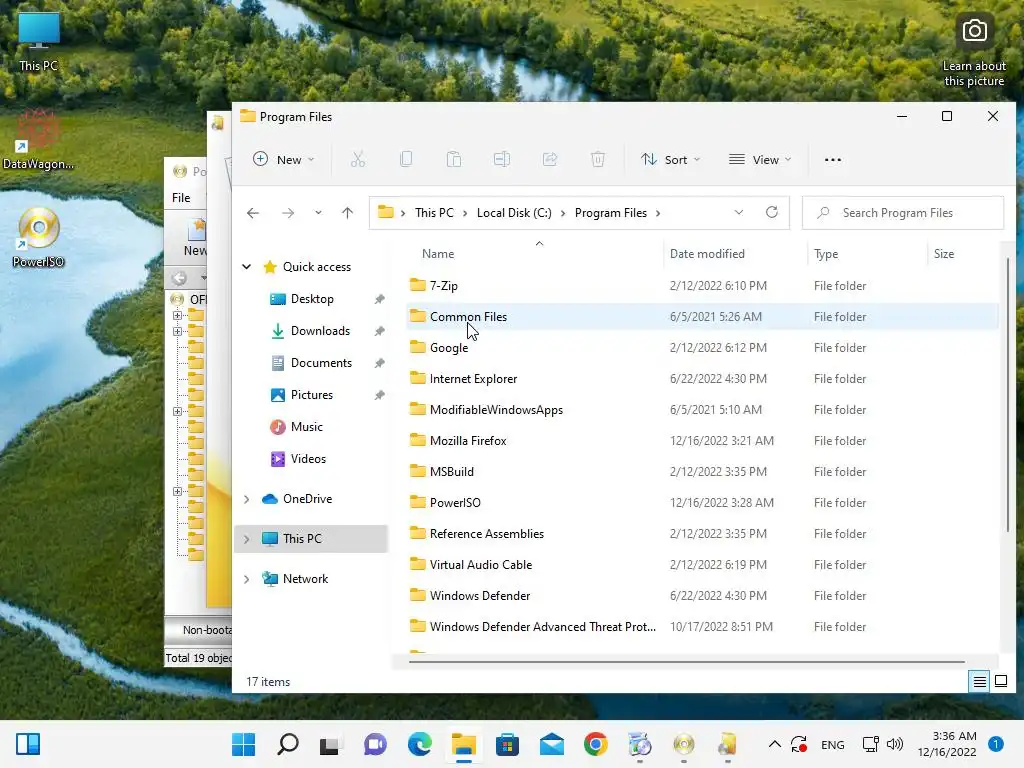Image resolution: width=1024 pixels, height=768 pixels.
Task: Select This PC desktop icon
Action: 39,40
